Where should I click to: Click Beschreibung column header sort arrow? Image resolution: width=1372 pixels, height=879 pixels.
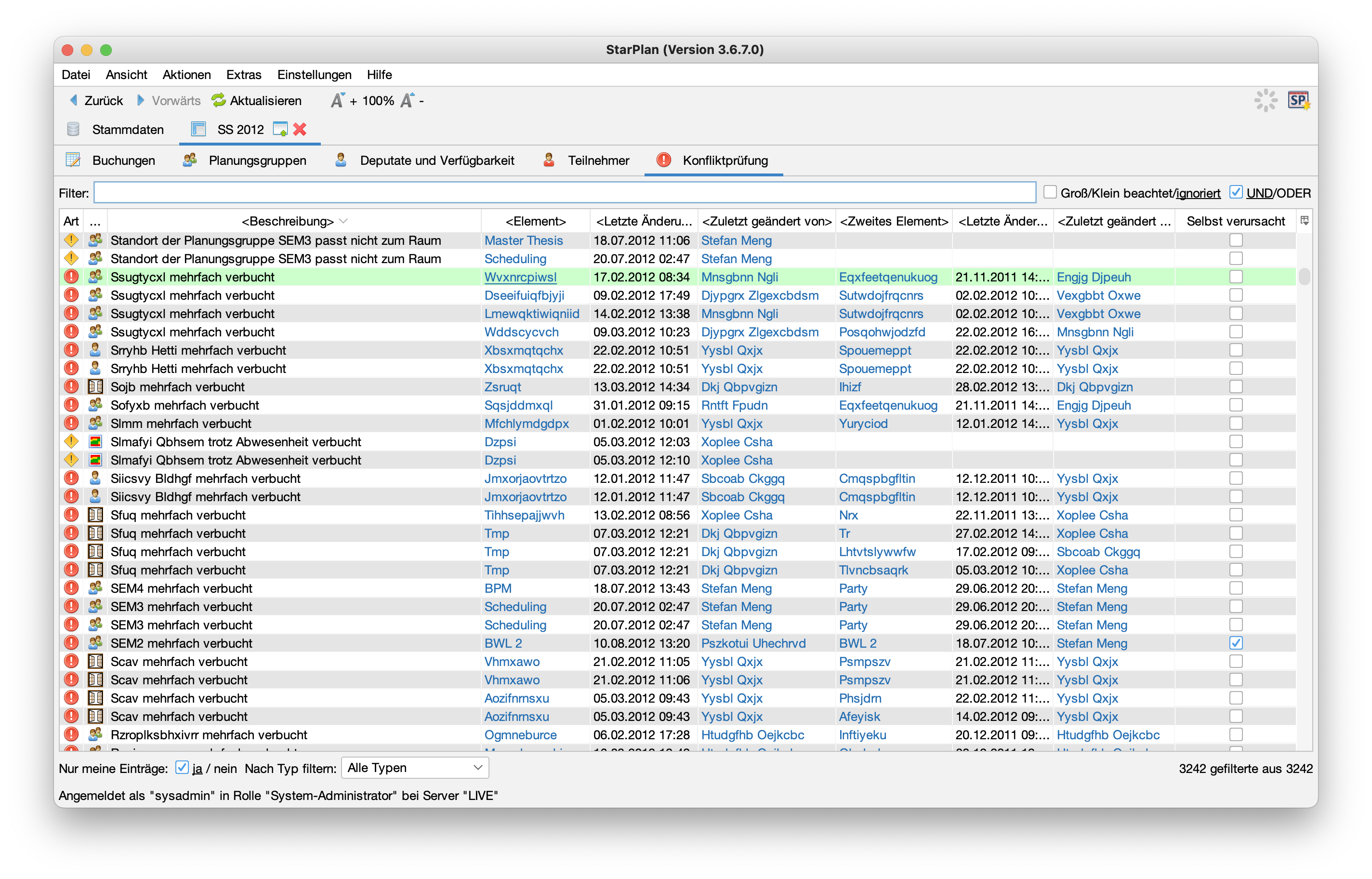[343, 221]
